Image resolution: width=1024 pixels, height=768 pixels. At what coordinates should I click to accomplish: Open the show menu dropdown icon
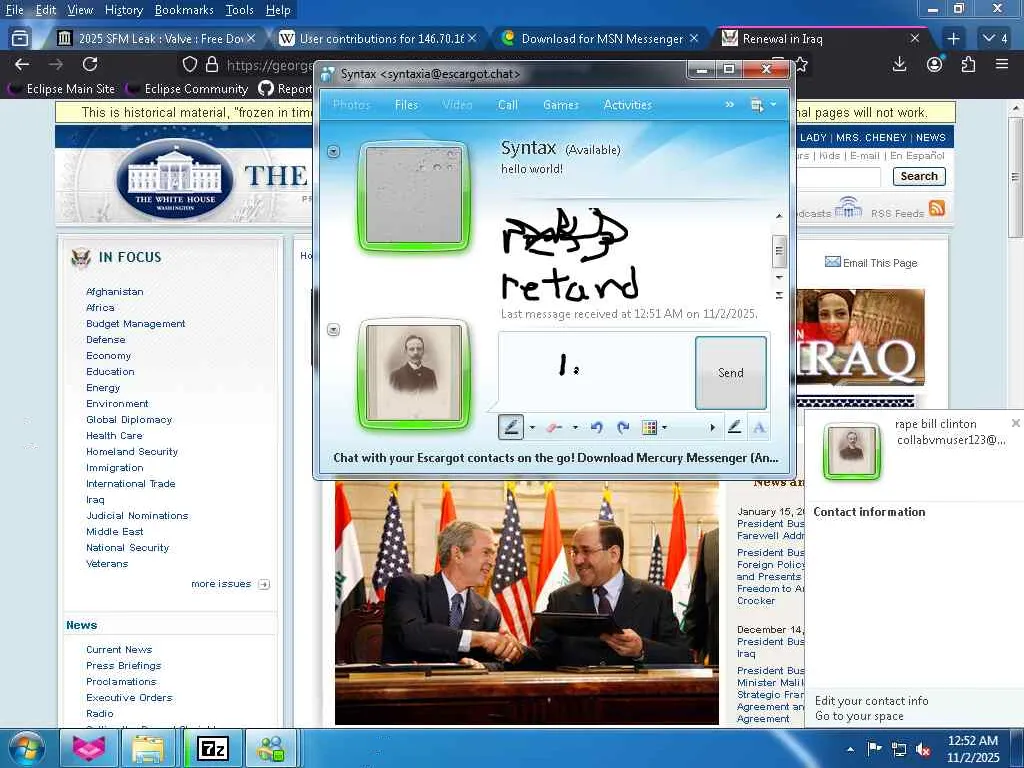(x=763, y=104)
